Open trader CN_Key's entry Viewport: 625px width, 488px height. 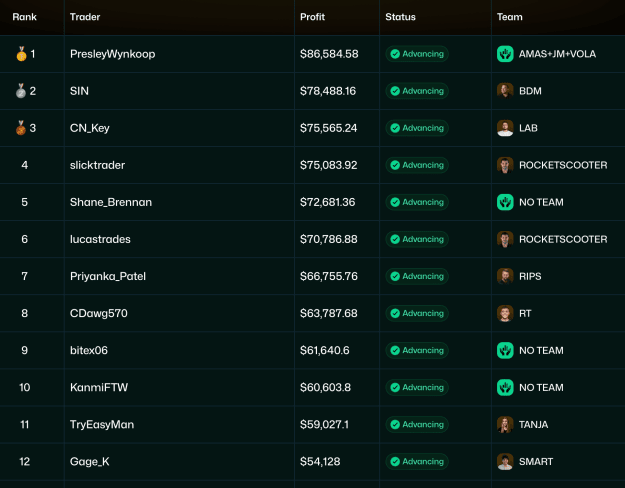(90, 128)
